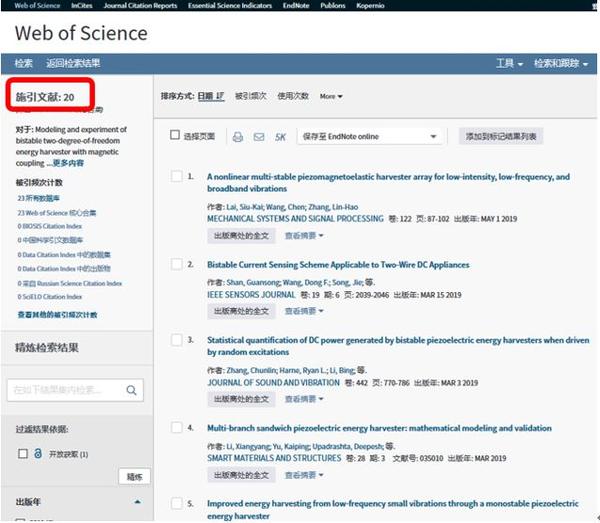Open publisher full text for result 4
The image size is (600, 523).
(x=241, y=475)
